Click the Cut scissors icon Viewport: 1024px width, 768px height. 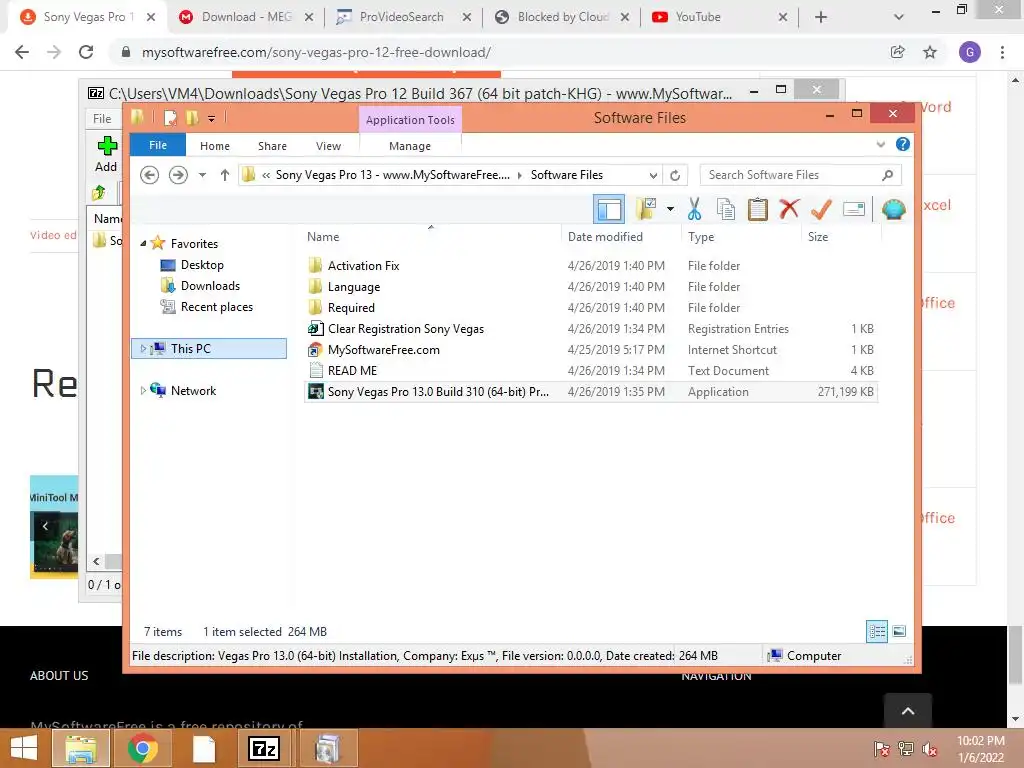click(x=694, y=209)
